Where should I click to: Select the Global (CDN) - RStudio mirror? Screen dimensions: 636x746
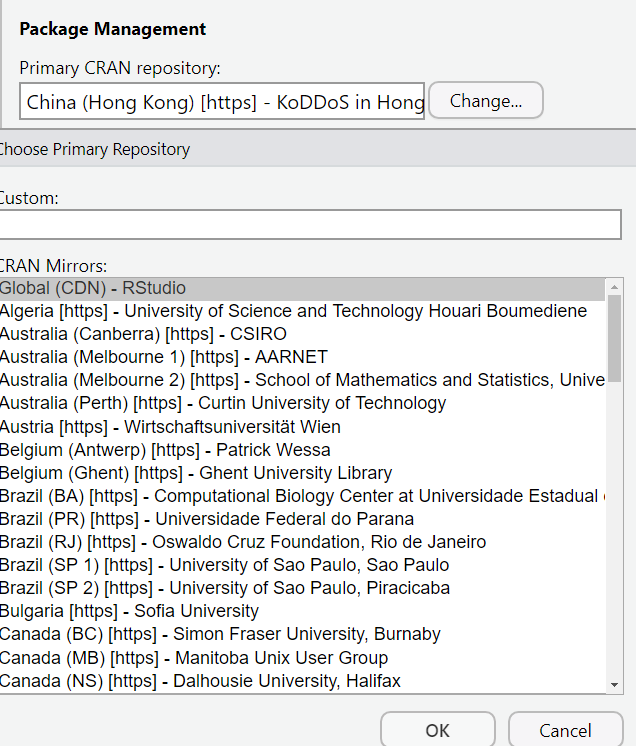(x=303, y=288)
